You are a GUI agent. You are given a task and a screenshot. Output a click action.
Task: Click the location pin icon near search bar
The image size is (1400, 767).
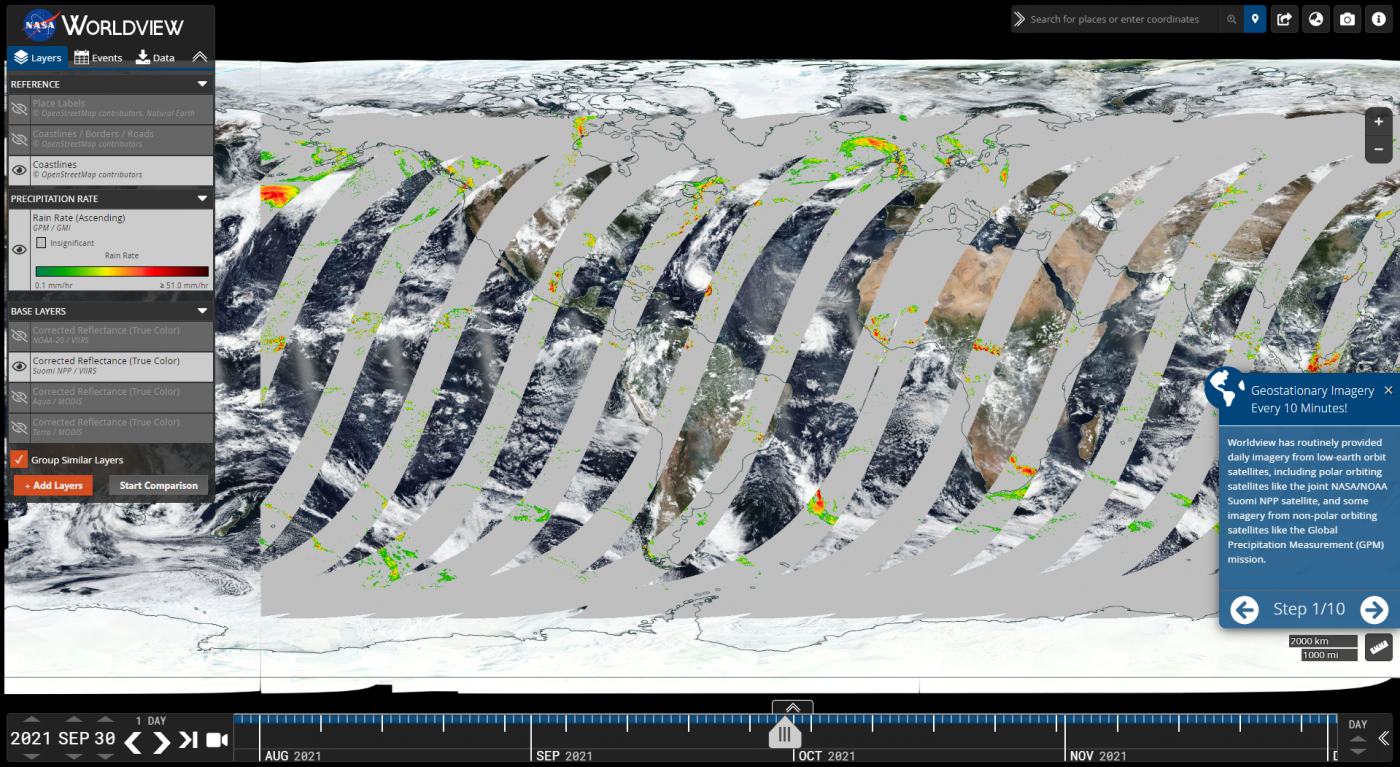pos(1255,19)
